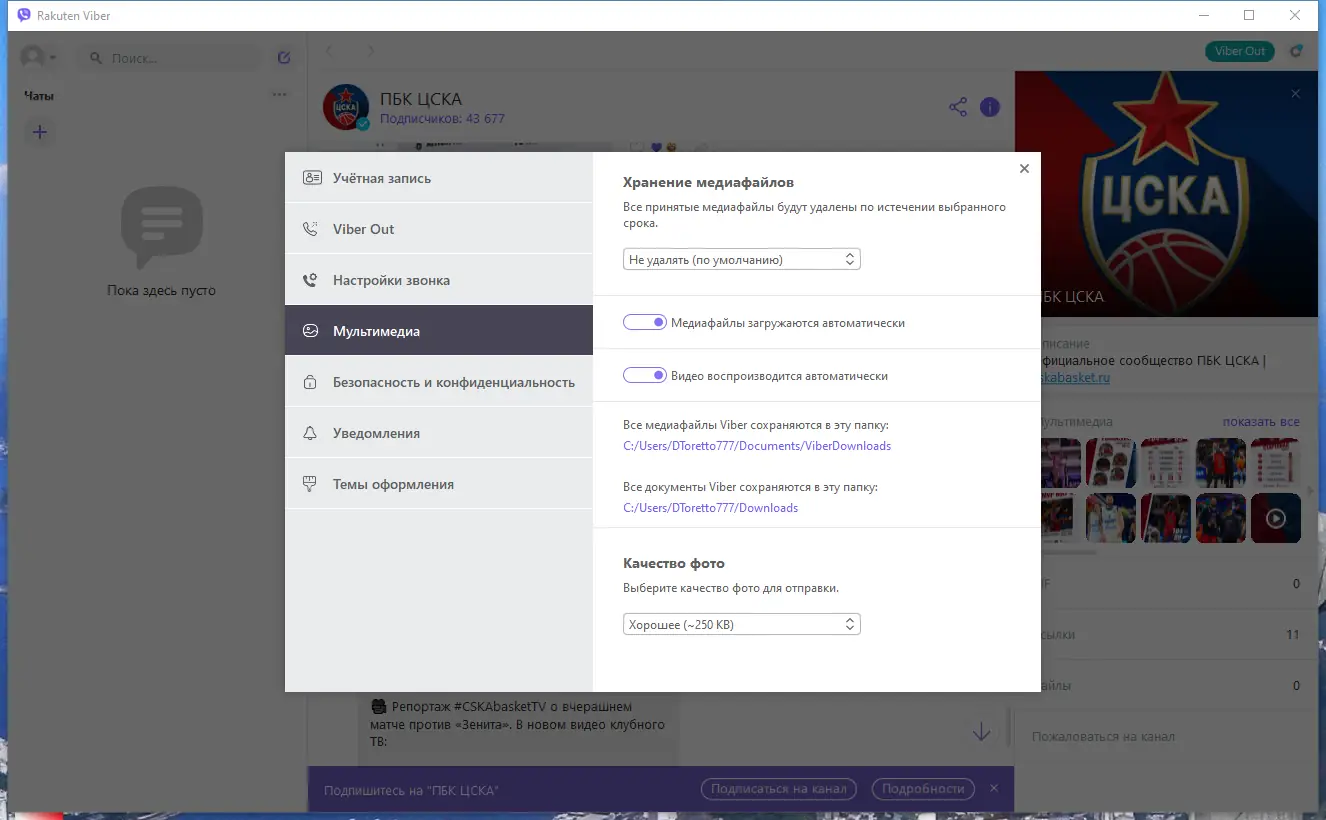This screenshot has height=820, width=1326.
Task: Click the channel info icon
Action: [990, 107]
